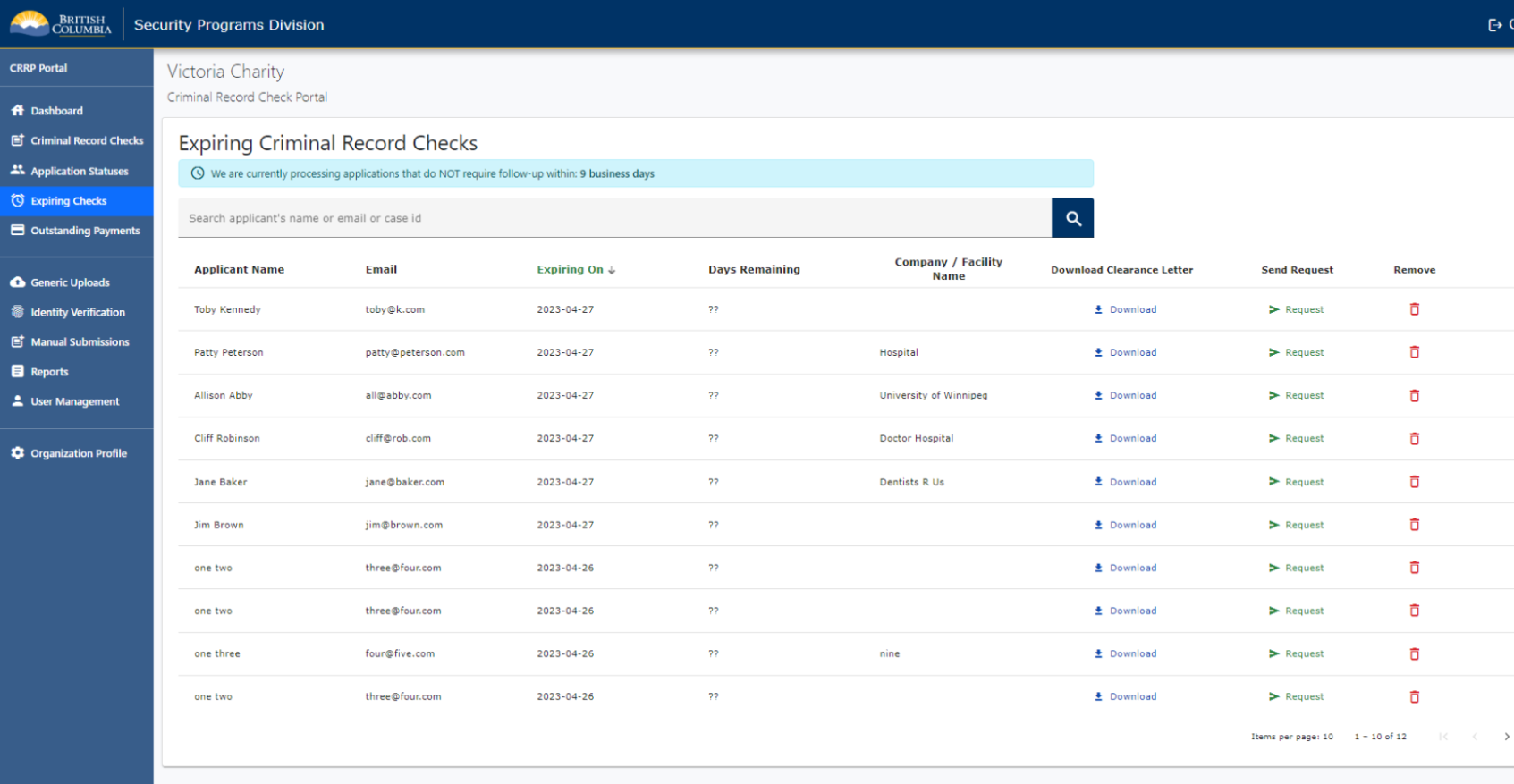Image resolution: width=1514 pixels, height=784 pixels.
Task: Click the logout icon in the header
Action: [x=1494, y=25]
